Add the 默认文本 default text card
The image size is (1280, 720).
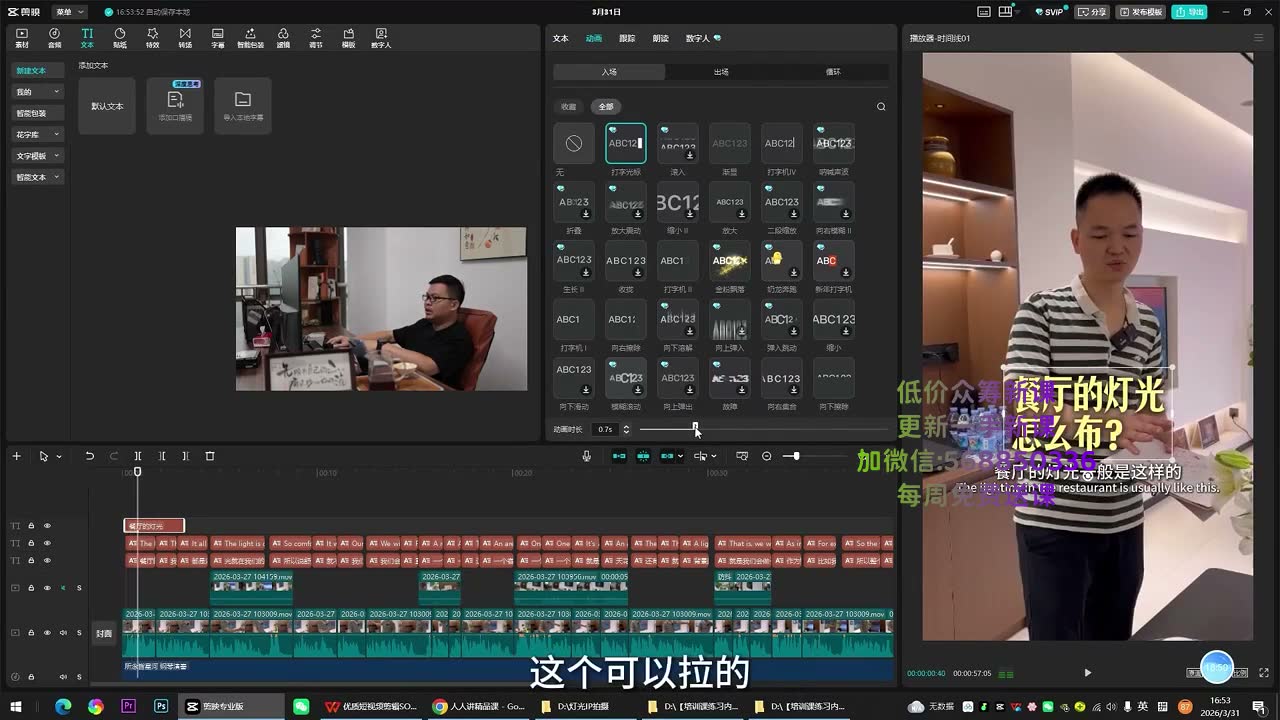[x=107, y=106]
